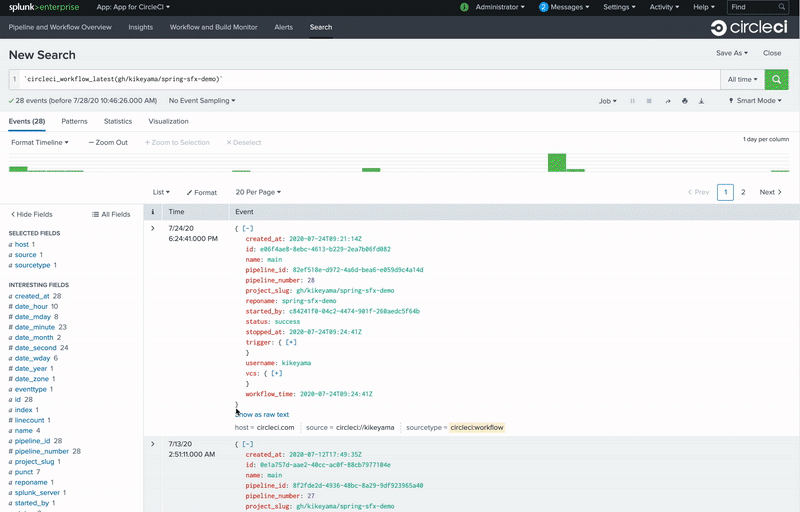Image resolution: width=800 pixels, height=512 pixels.
Task: Click the username value kikeyama
Action: pyautogui.click(x=296, y=363)
